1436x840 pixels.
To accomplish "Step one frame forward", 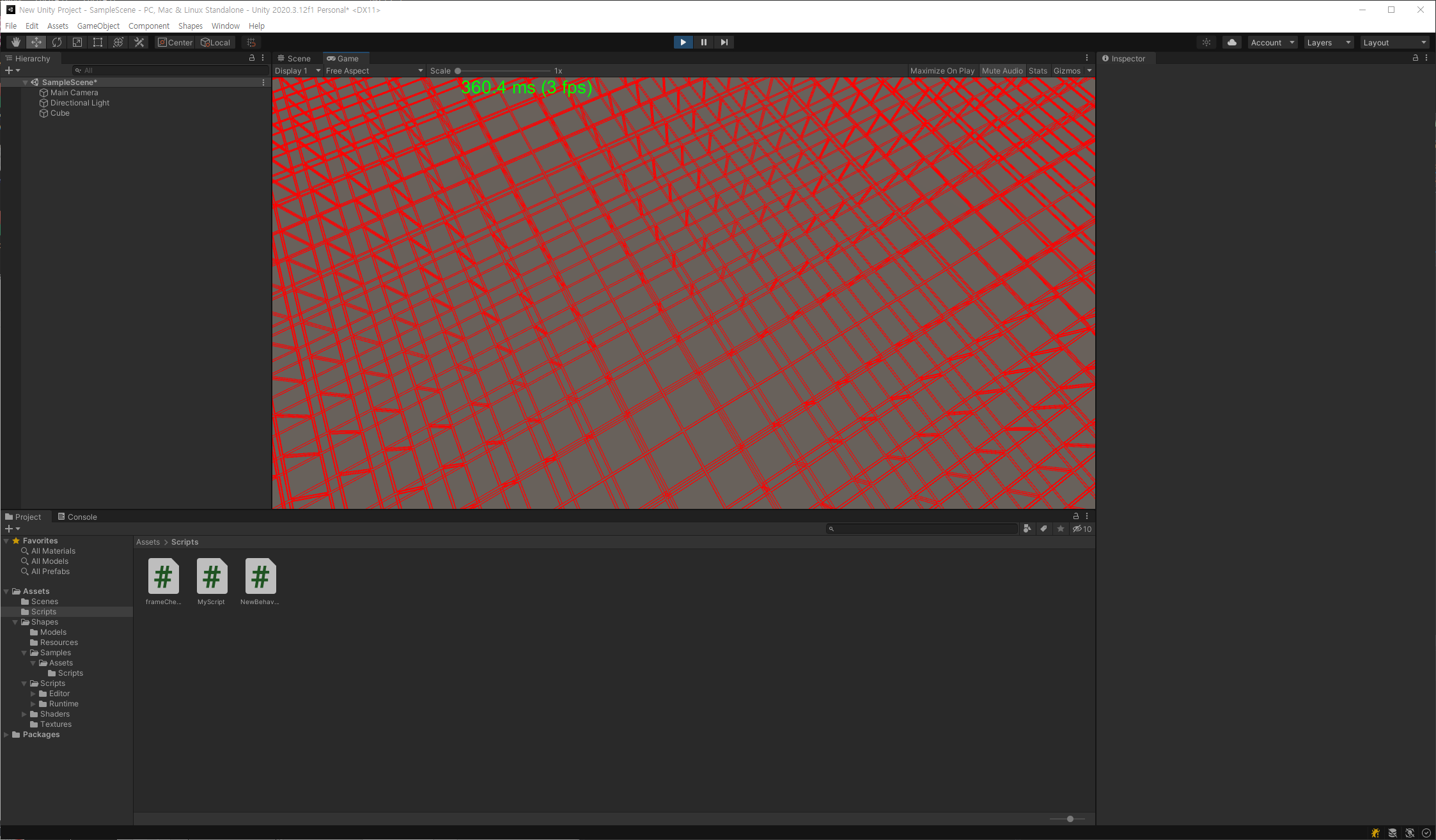I will tap(724, 42).
